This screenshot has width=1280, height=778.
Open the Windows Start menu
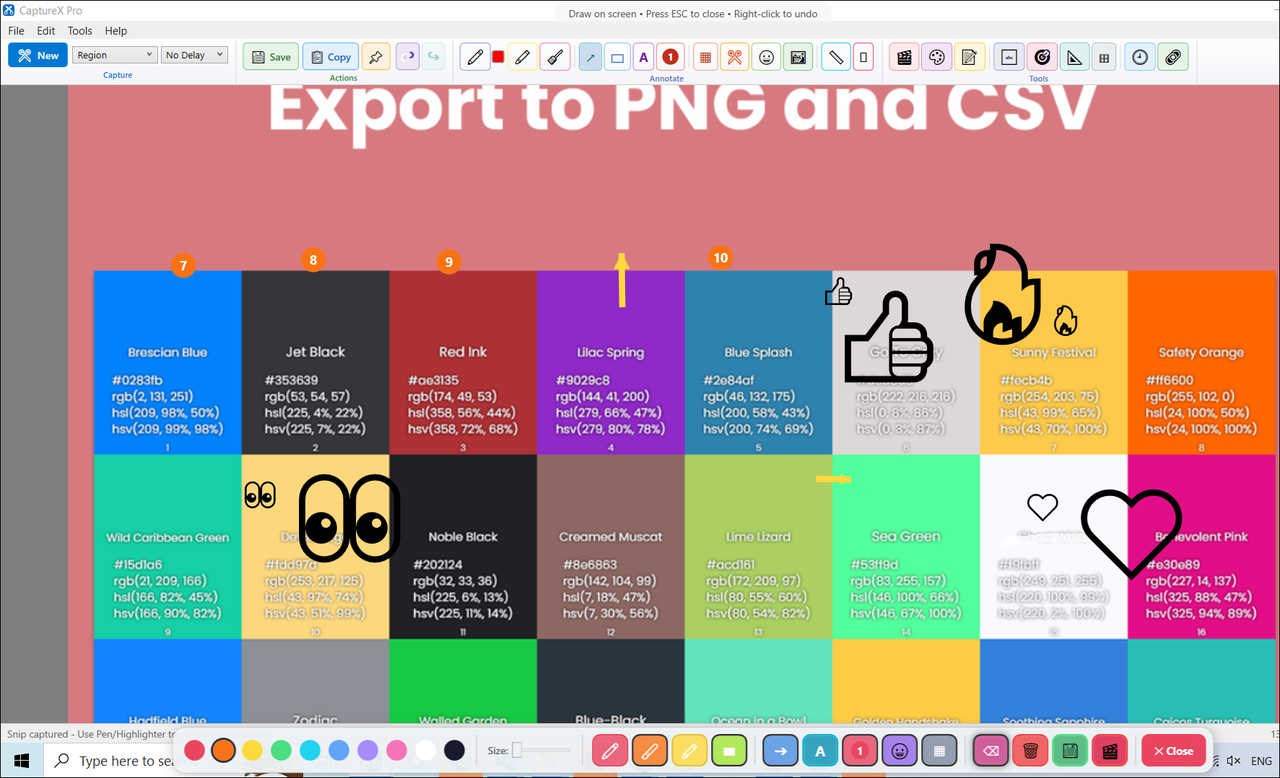tap(22, 761)
